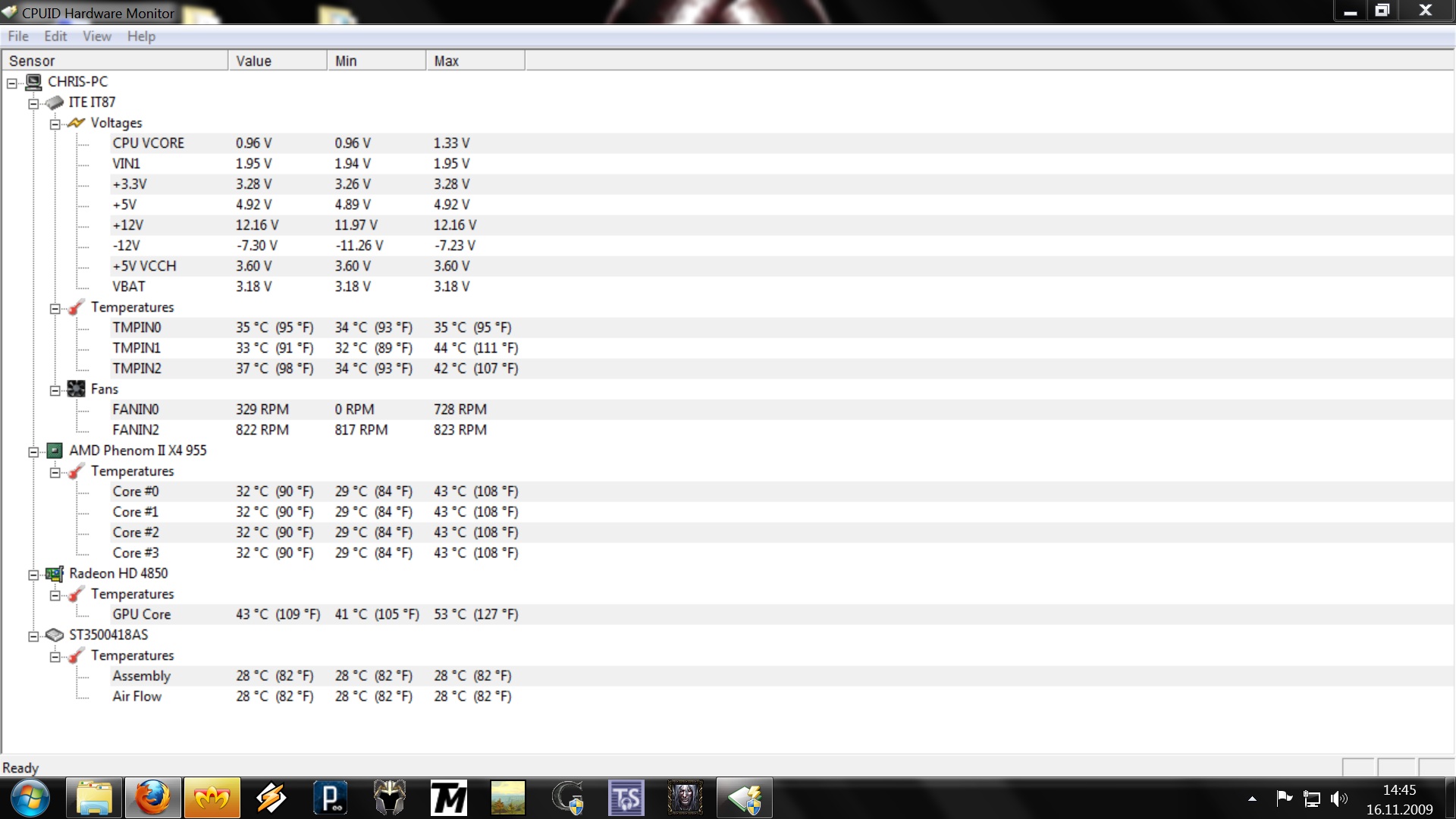This screenshot has height=819, width=1456.
Task: Click the '-11.26 V' Min value
Action: point(359,246)
